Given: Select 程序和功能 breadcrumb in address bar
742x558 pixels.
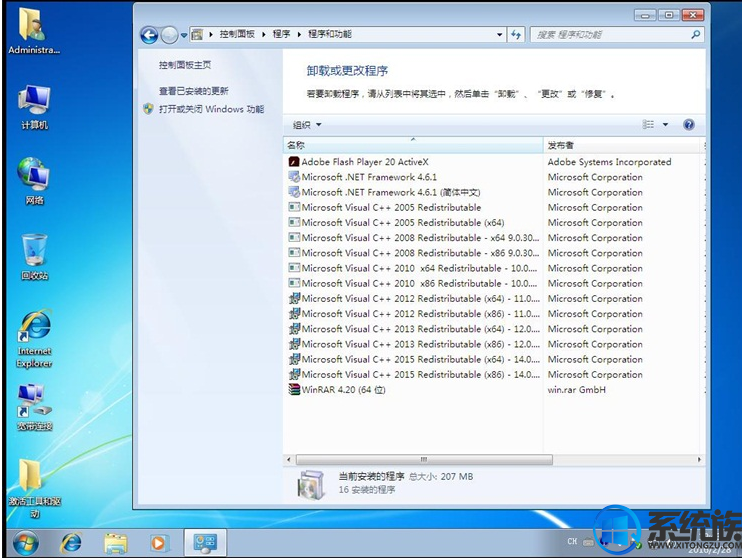Looking at the screenshot, I should point(330,34).
